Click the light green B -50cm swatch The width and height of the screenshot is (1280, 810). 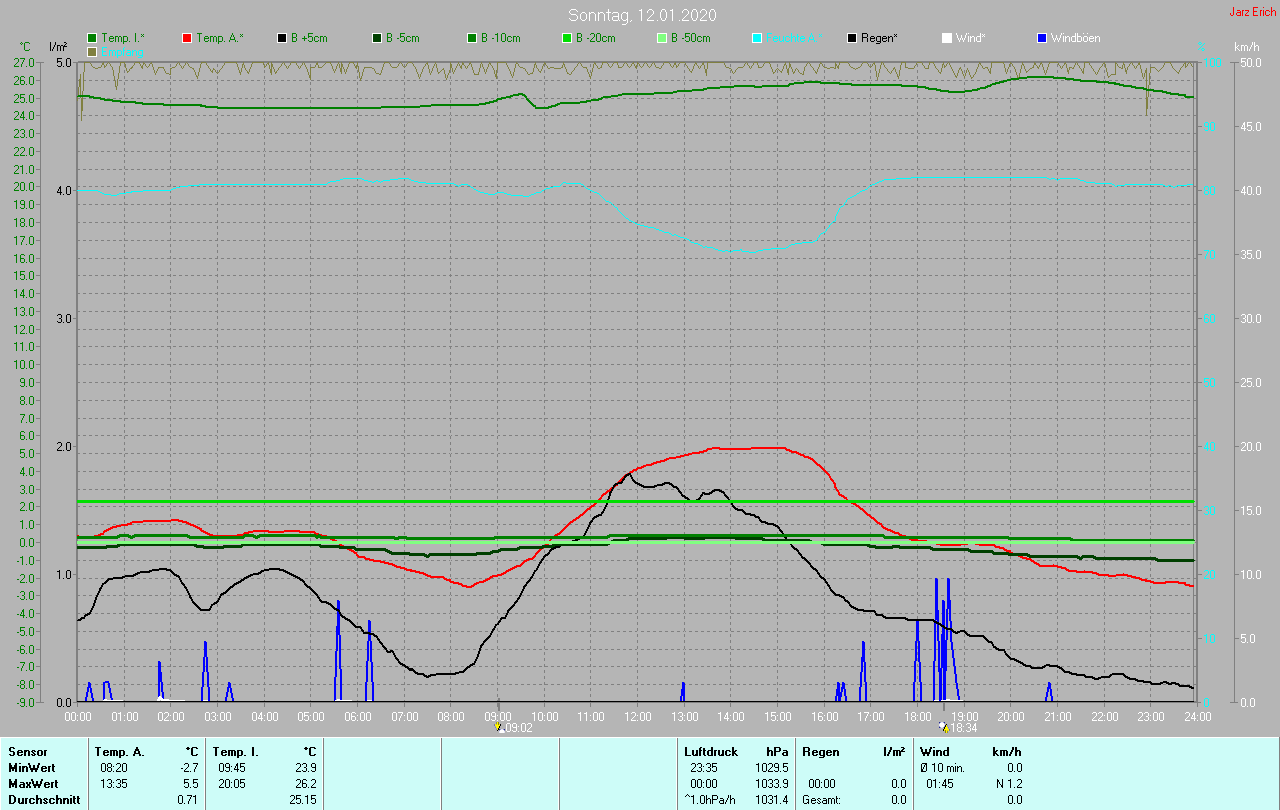click(x=661, y=38)
